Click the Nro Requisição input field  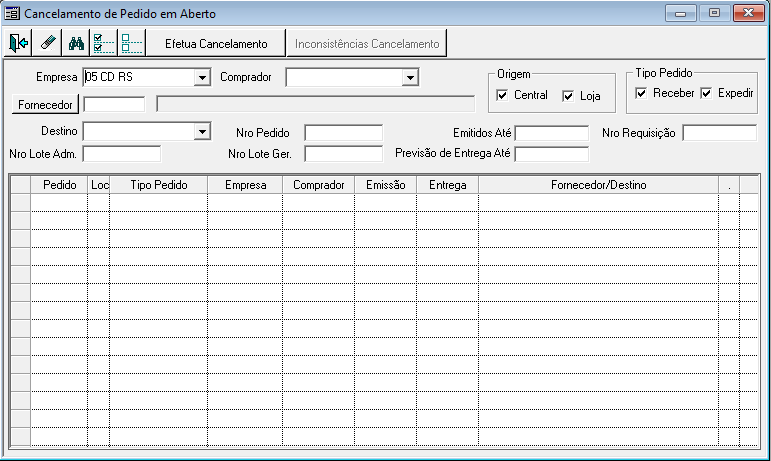point(720,133)
